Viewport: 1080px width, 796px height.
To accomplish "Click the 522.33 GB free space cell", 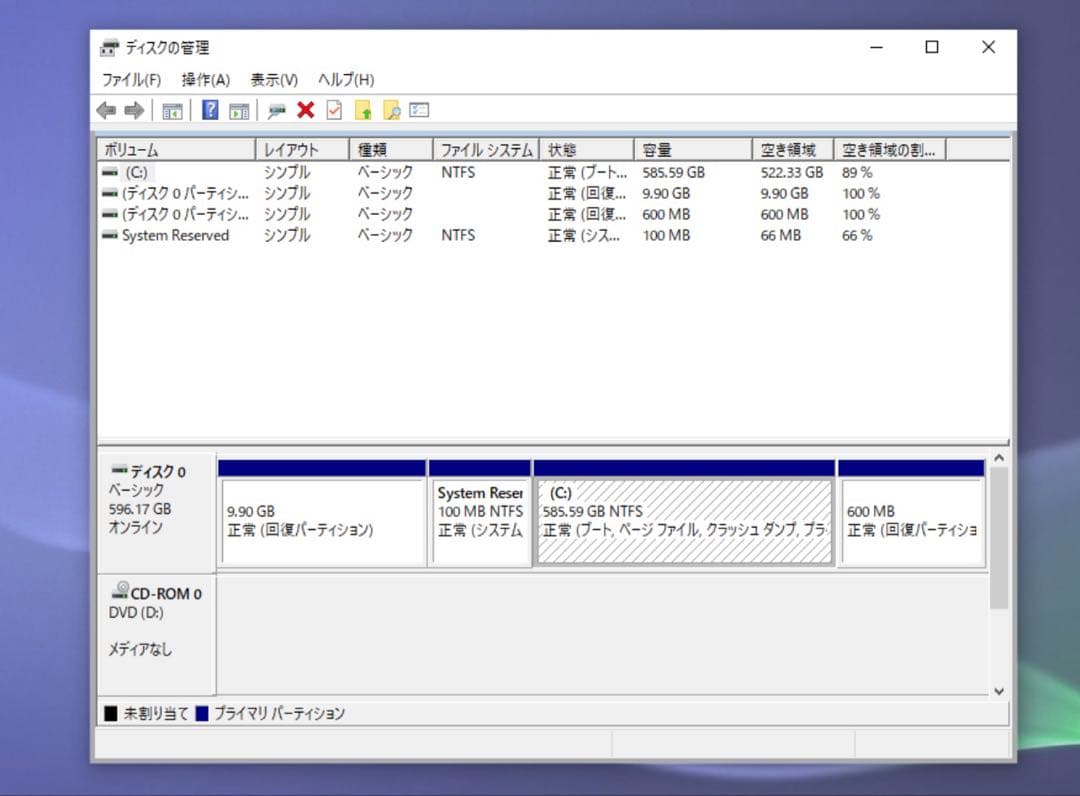I will coord(791,172).
